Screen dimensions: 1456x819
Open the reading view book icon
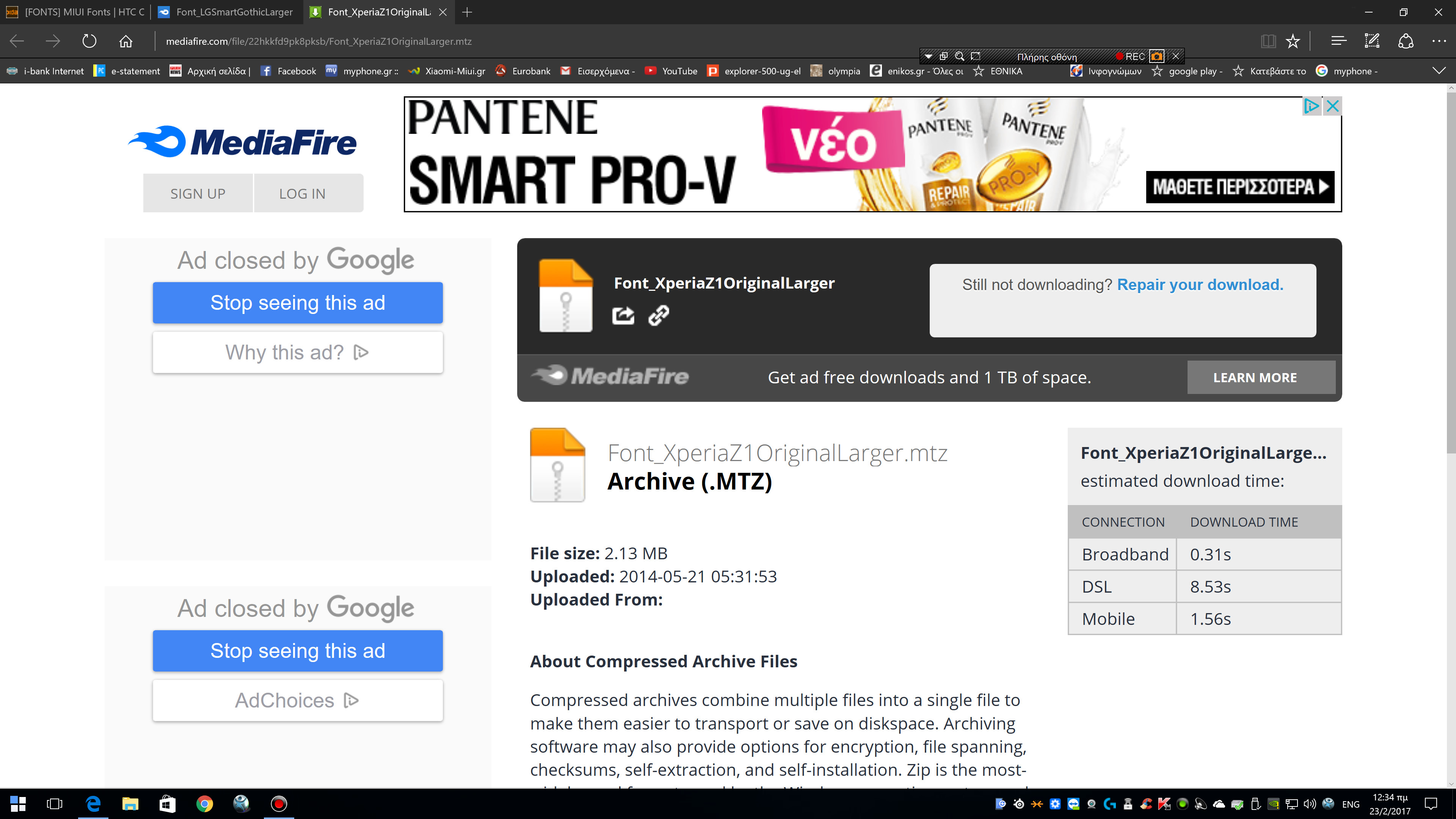pos(1268,41)
